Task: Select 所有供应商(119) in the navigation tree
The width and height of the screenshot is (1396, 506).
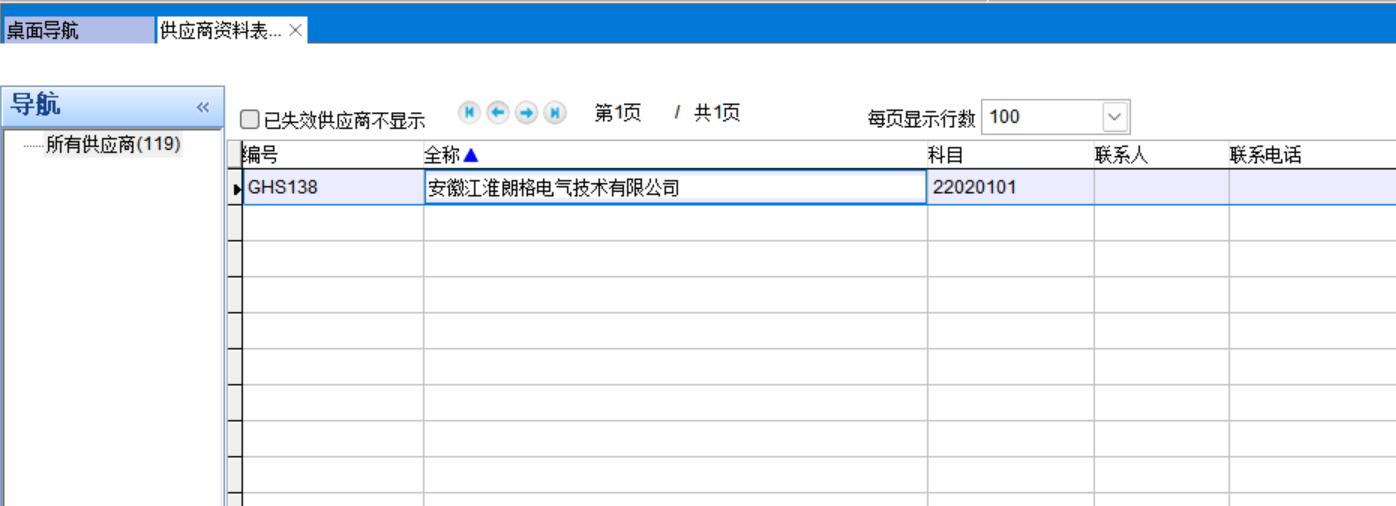Action: pos(113,145)
